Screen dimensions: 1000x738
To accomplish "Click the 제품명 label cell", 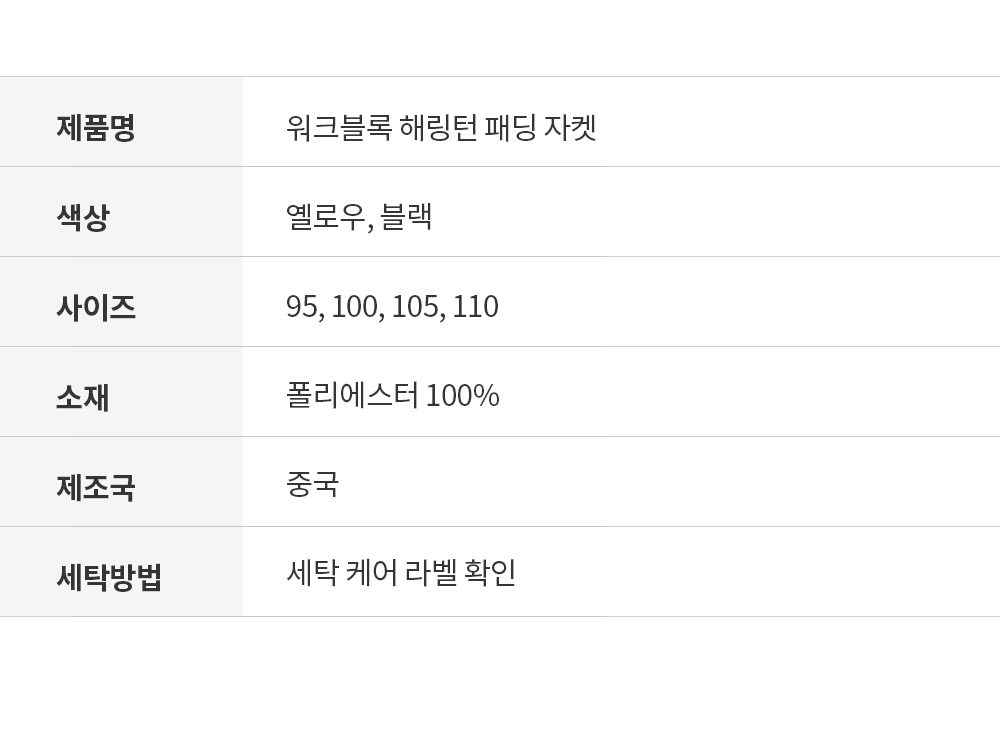I will (x=121, y=122).
